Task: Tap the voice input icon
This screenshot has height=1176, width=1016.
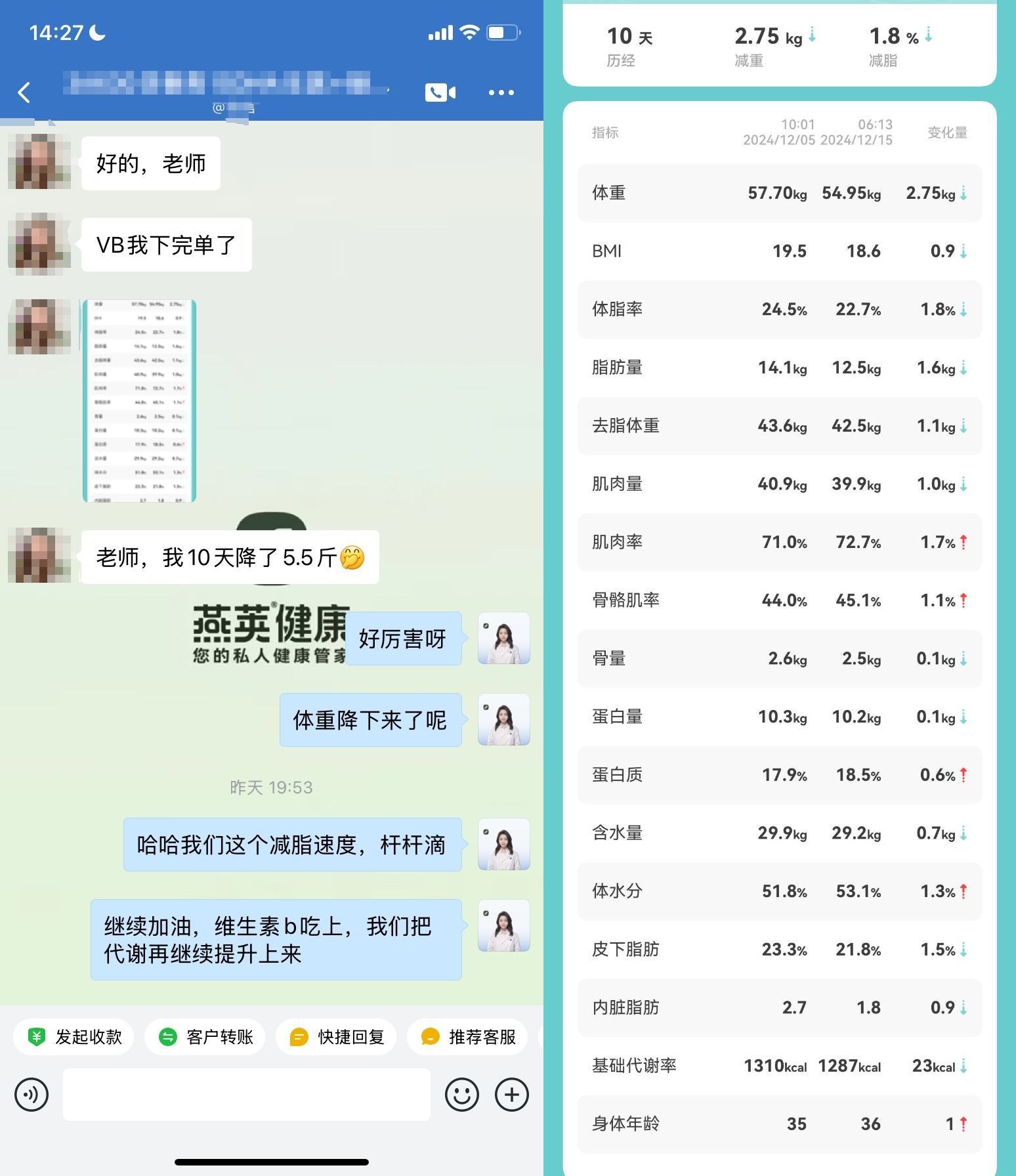Action: [32, 1095]
